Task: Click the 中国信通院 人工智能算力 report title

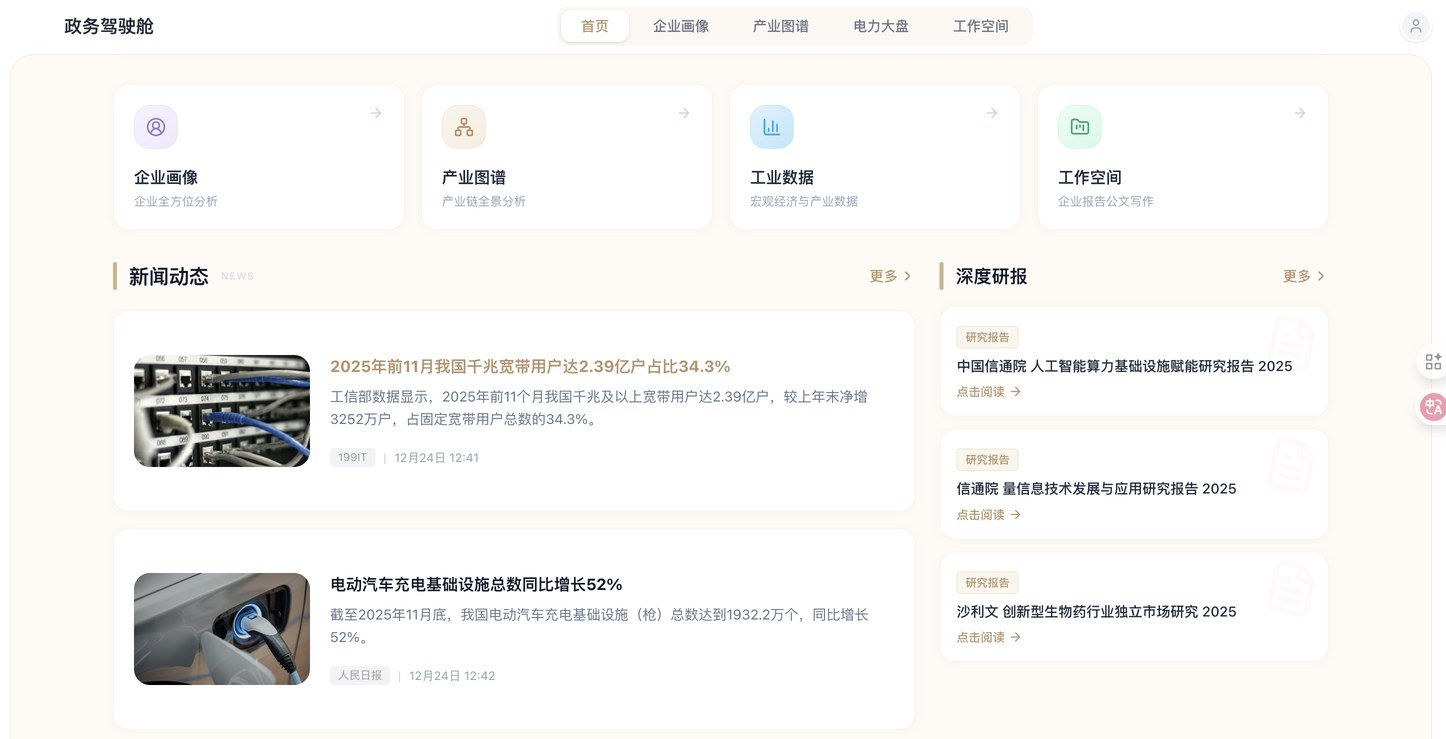Action: pos(1125,366)
